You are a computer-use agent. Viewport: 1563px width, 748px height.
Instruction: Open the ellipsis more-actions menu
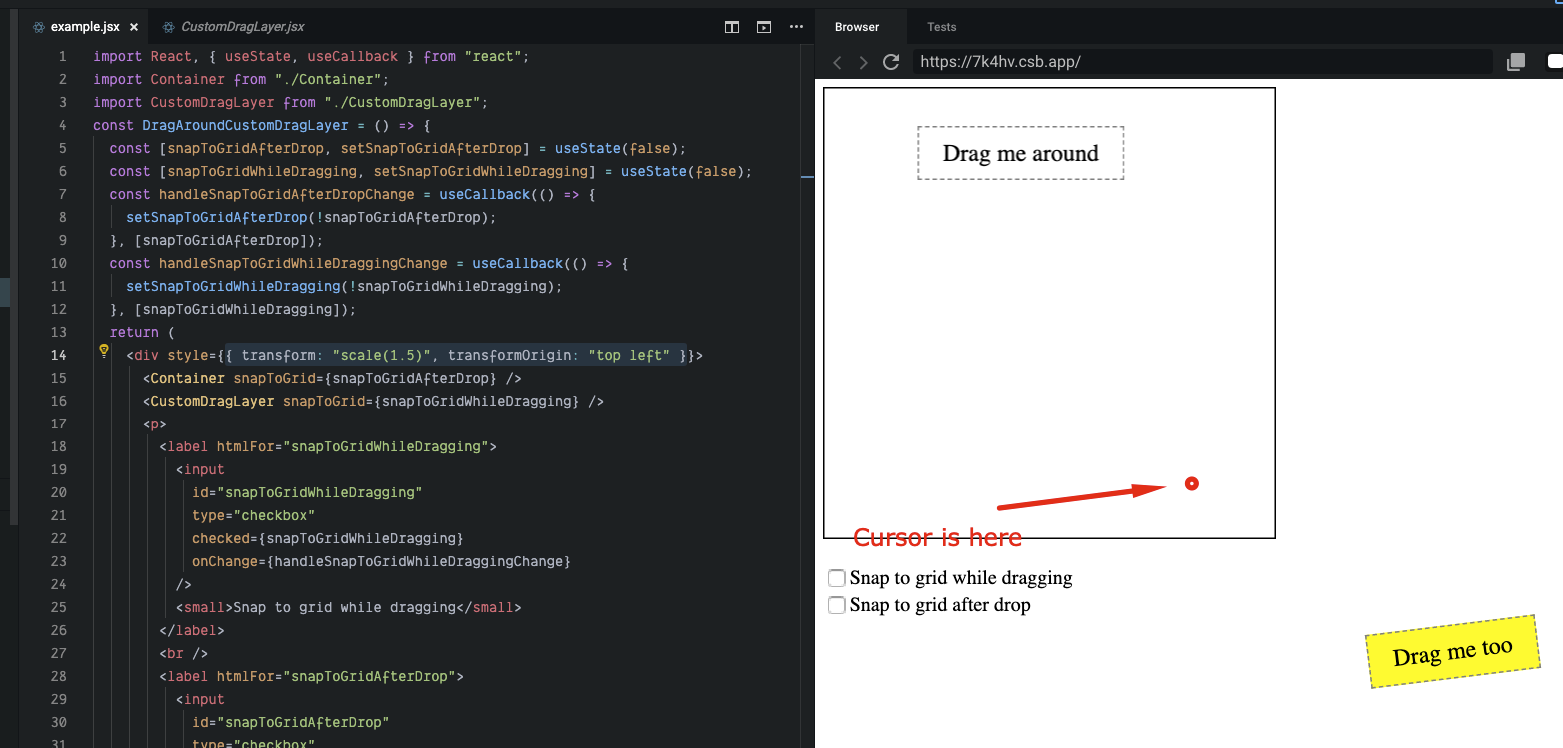coord(796,27)
